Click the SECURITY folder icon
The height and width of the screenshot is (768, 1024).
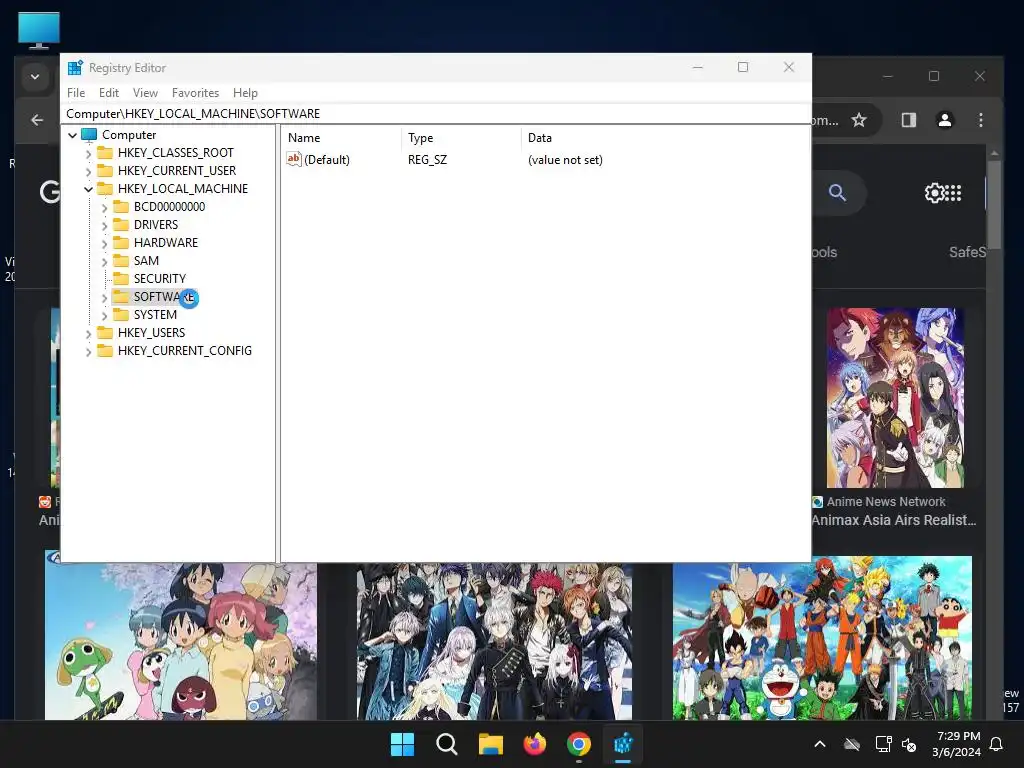(x=121, y=278)
